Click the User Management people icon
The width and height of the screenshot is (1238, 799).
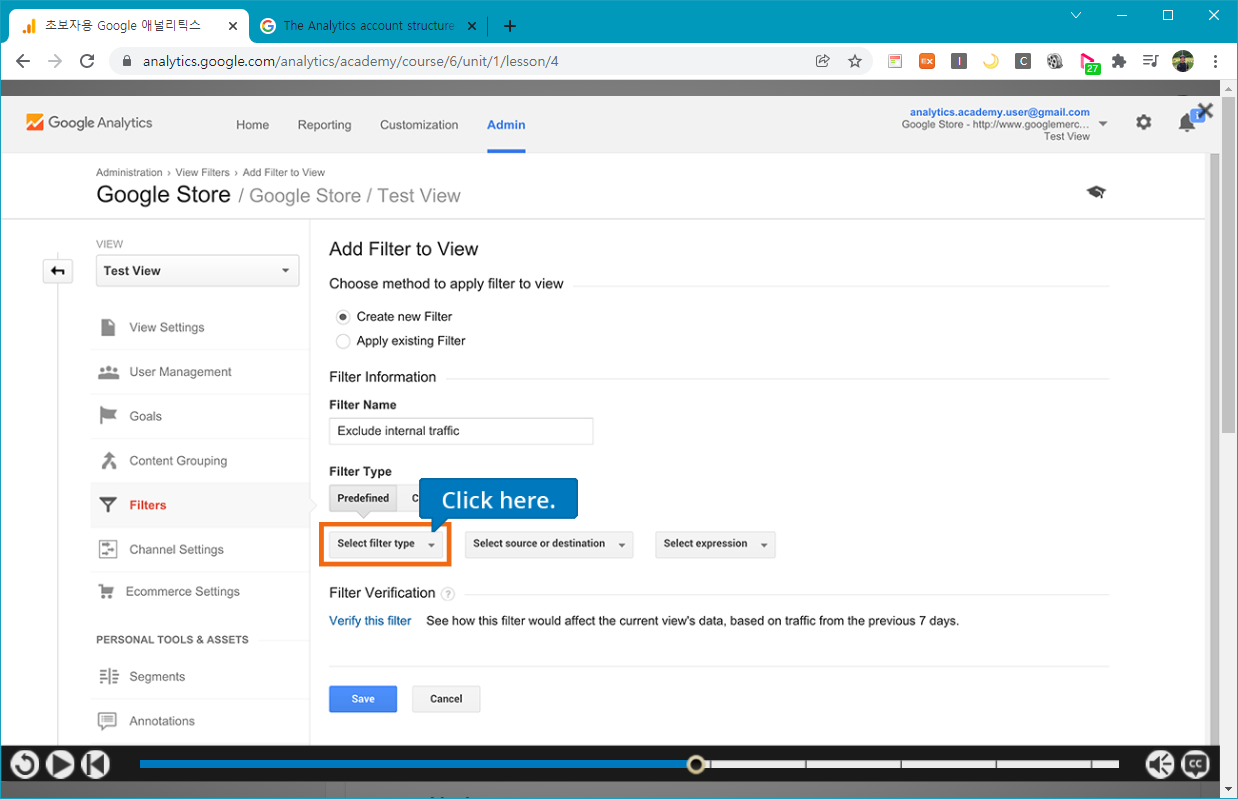tap(108, 372)
